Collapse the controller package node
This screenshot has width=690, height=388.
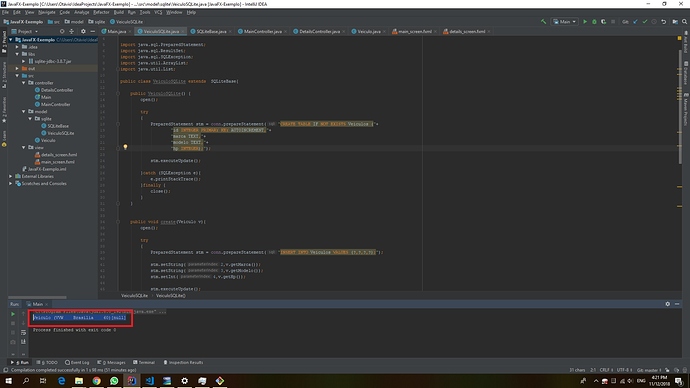pos(24,83)
